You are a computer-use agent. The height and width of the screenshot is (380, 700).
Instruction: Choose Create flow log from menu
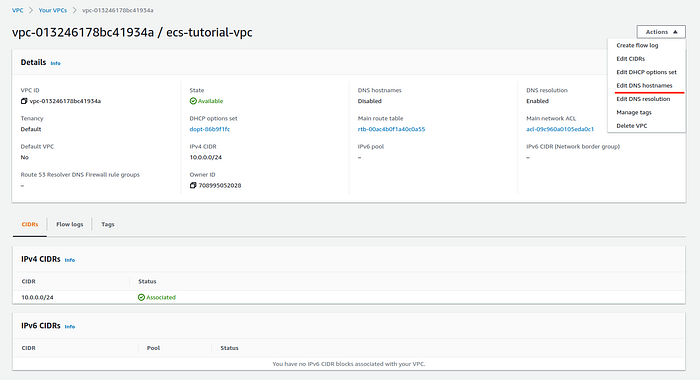point(637,46)
